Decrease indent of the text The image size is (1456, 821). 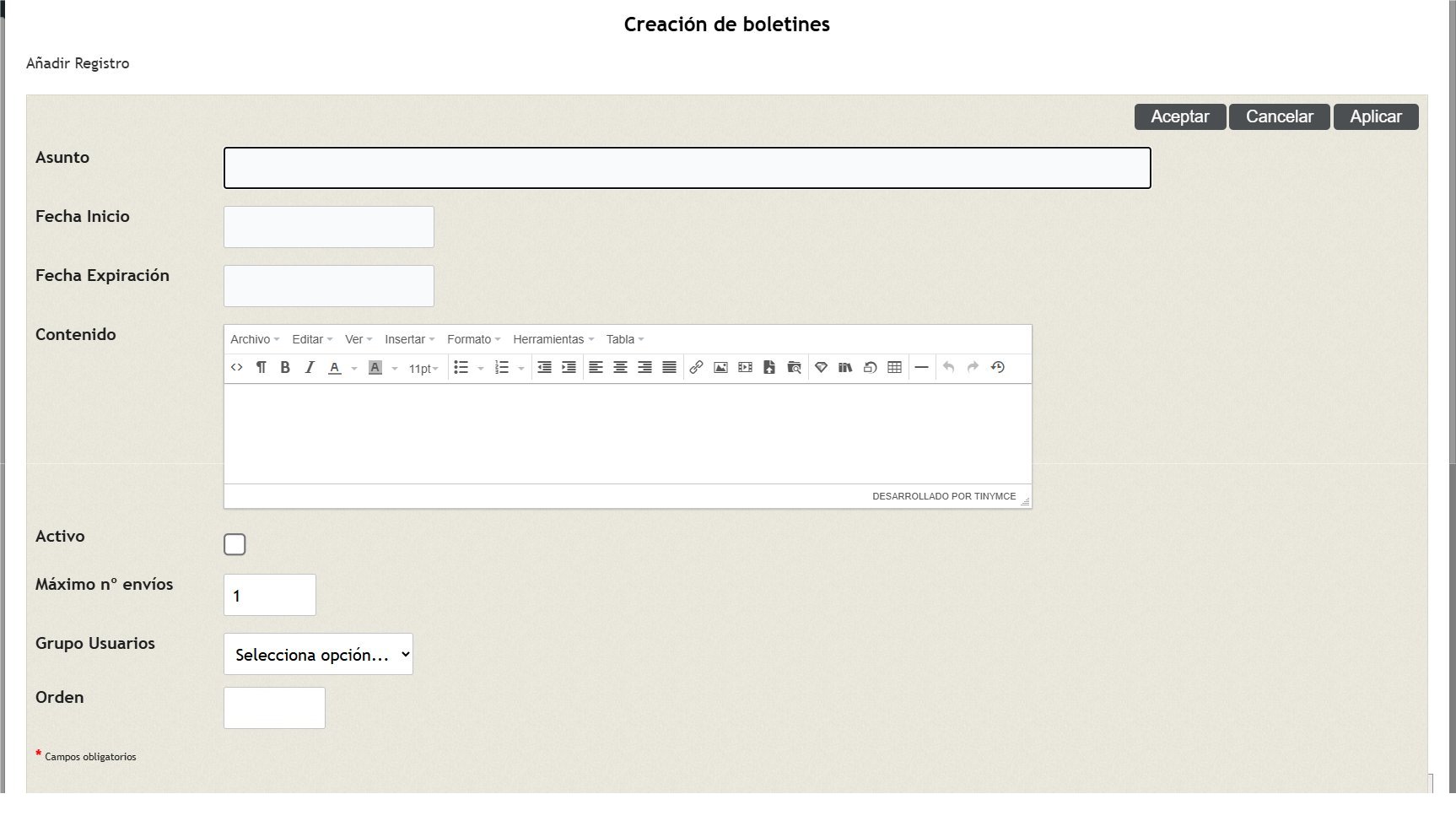pyautogui.click(x=545, y=367)
